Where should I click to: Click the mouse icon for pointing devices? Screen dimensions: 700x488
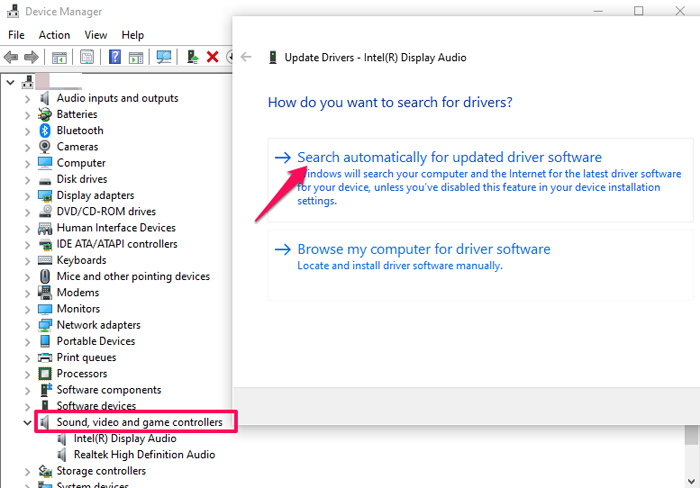click(45, 276)
